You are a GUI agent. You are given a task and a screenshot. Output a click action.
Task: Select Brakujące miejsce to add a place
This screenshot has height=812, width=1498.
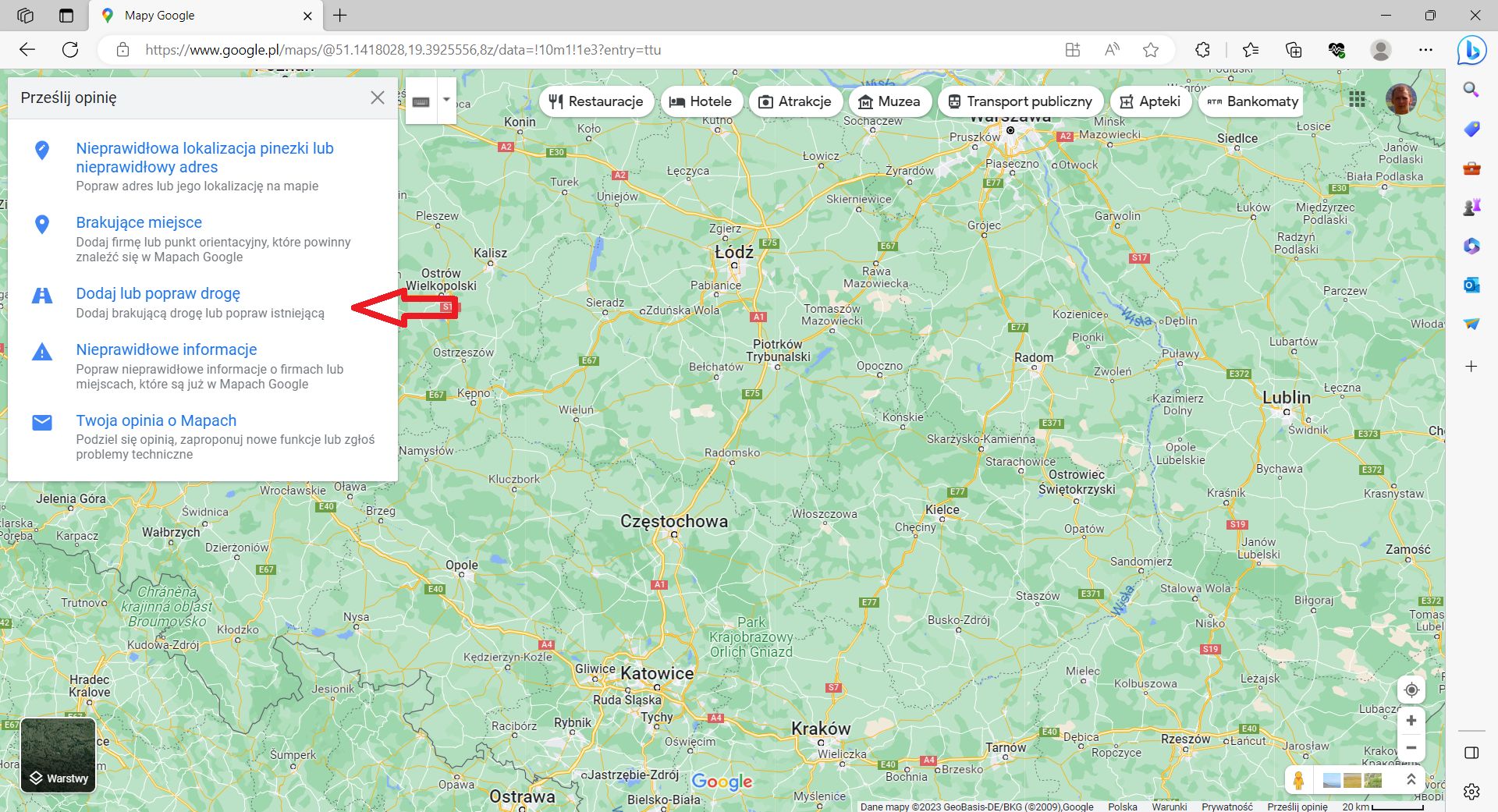point(138,222)
